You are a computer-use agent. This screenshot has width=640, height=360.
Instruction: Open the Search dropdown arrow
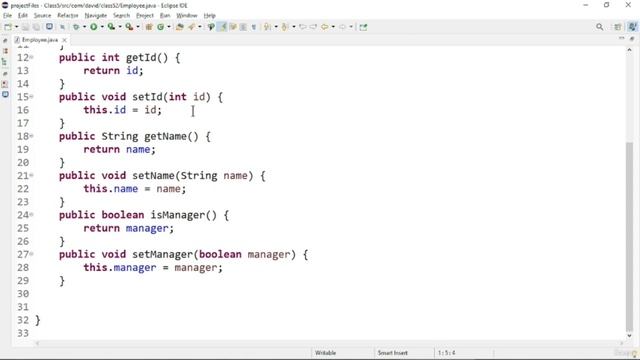pos(200,27)
